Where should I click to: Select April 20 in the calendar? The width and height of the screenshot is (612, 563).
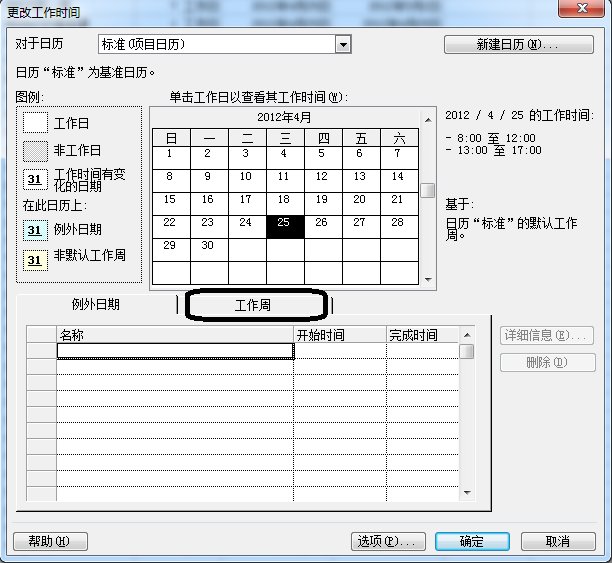point(361,204)
